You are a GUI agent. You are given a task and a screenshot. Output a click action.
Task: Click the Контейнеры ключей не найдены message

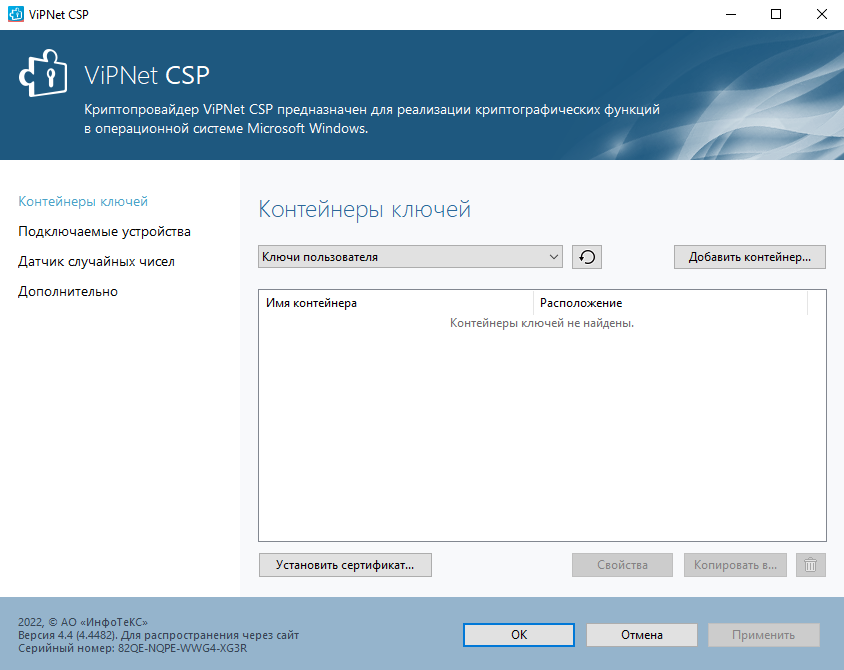[542, 323]
